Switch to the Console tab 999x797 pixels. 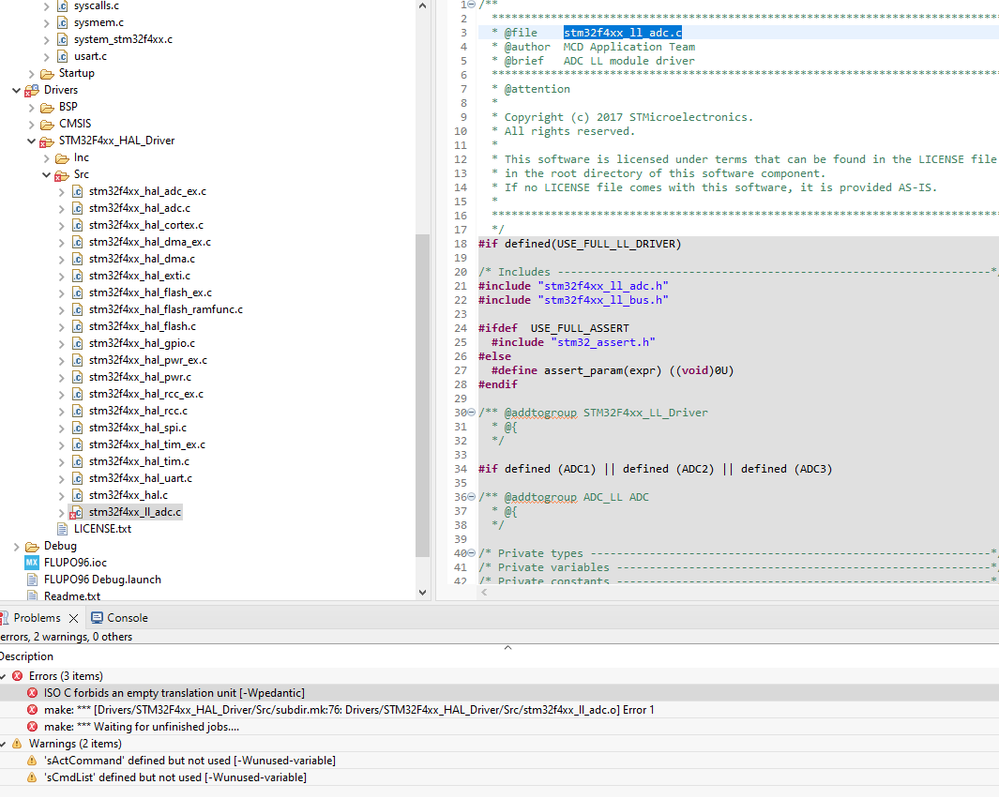(x=127, y=617)
